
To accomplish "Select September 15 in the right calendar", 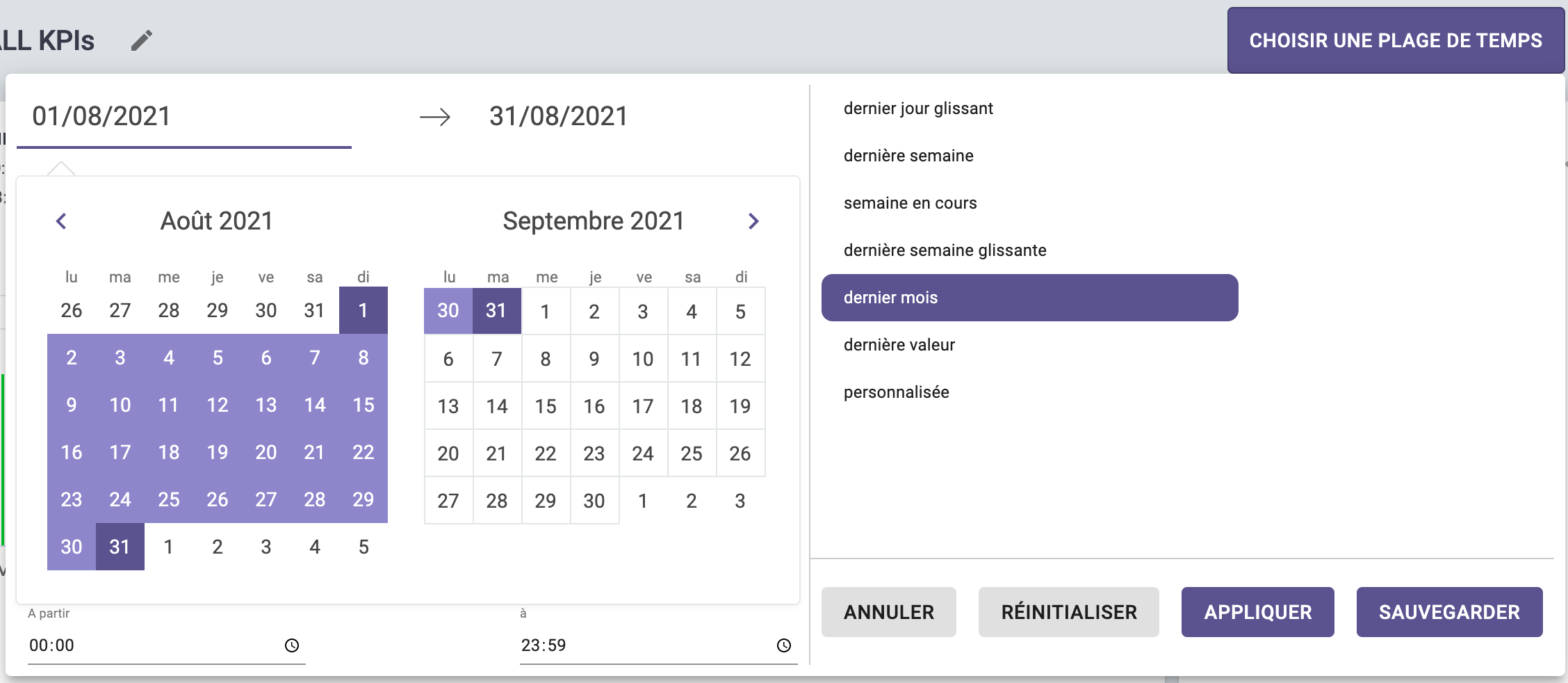I will (x=546, y=406).
